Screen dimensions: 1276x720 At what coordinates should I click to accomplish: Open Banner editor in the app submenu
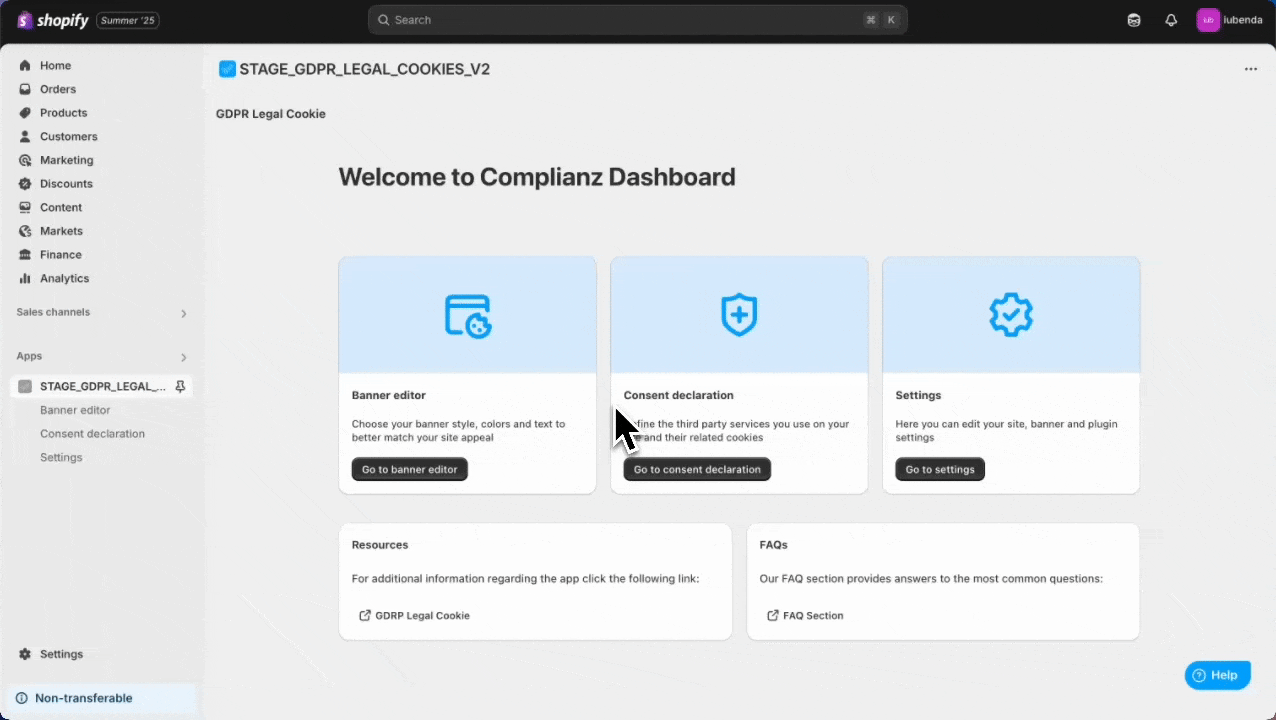75,410
